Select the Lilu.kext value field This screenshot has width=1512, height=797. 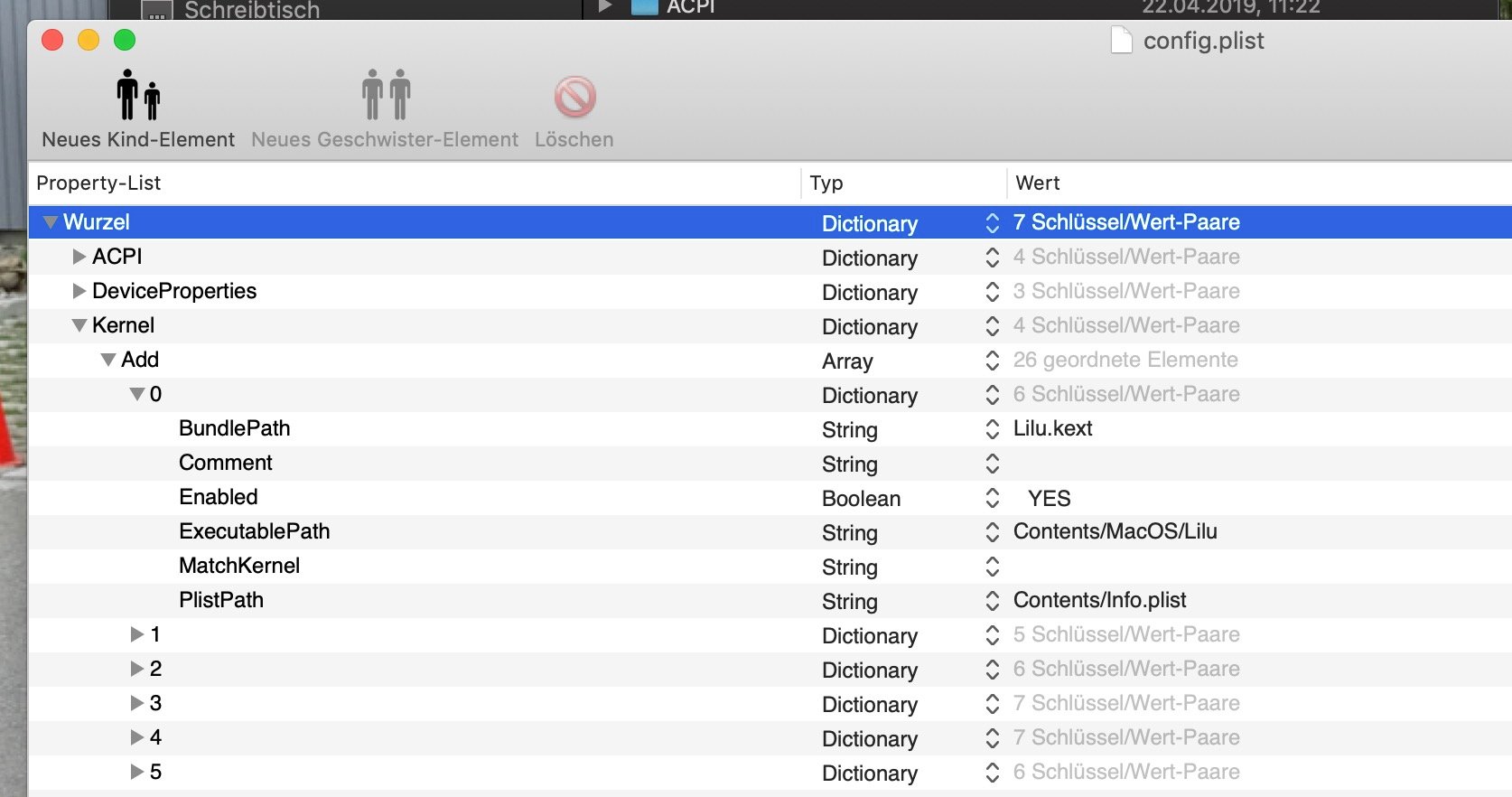pos(1053,428)
